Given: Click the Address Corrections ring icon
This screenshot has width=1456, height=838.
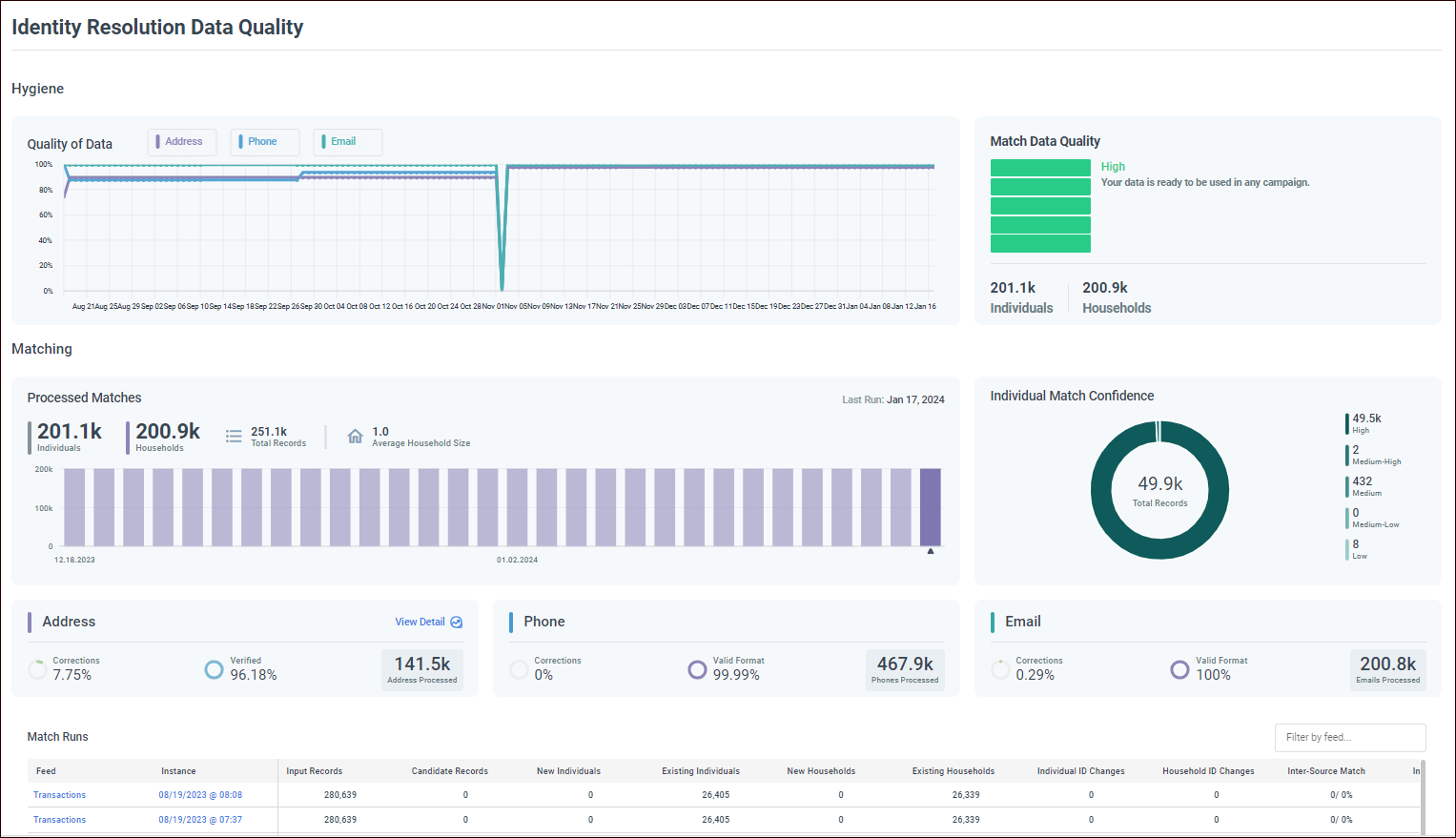Looking at the screenshot, I should point(38,669).
